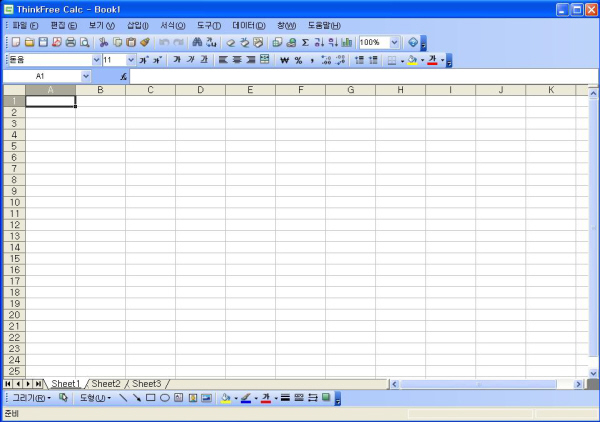This screenshot has width=600, height=422.
Task: Draw a line with the Line tool
Action: click(x=123, y=398)
